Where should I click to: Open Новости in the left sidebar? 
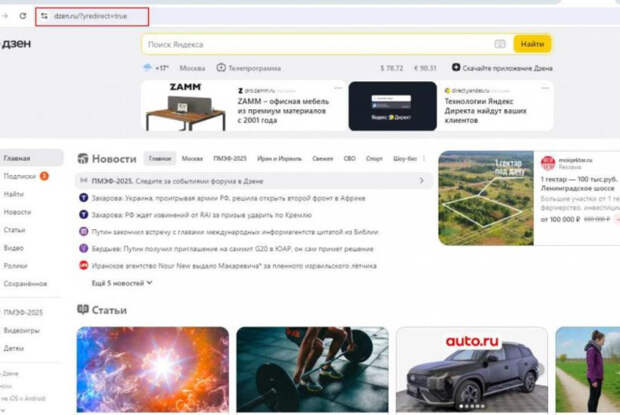pos(17,212)
